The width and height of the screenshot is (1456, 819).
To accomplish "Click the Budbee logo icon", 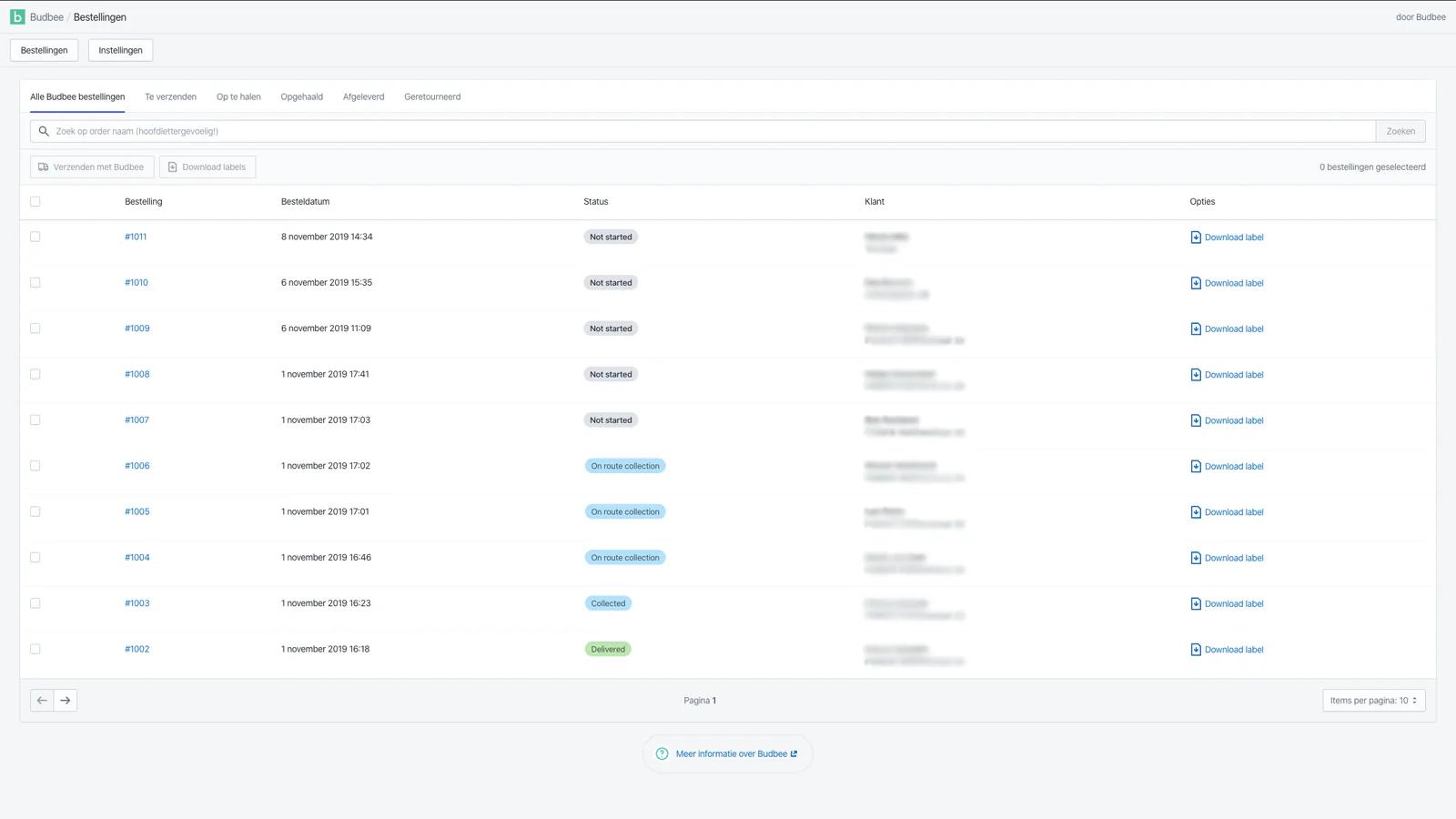I will coord(17,17).
